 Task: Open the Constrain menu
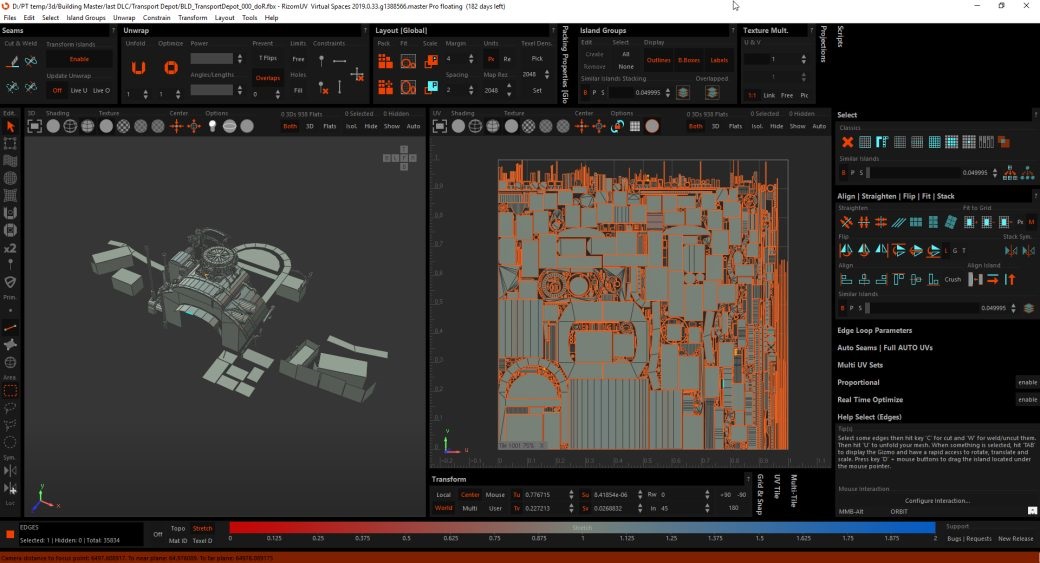pyautogui.click(x=157, y=18)
